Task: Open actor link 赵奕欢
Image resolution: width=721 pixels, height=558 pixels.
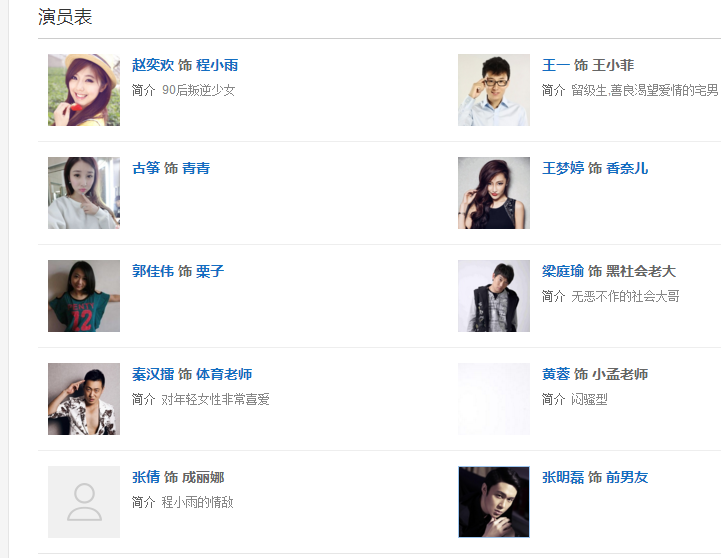Action: 153,65
